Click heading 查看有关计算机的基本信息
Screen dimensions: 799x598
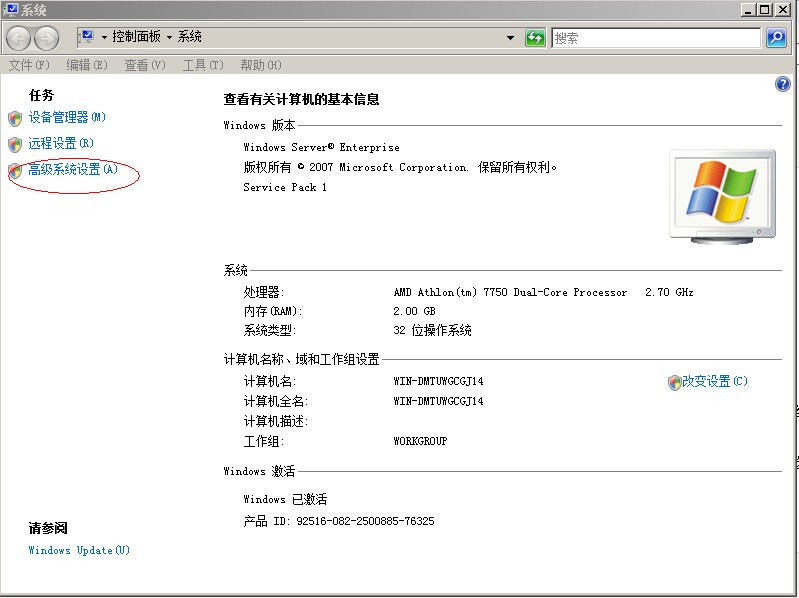pos(302,99)
